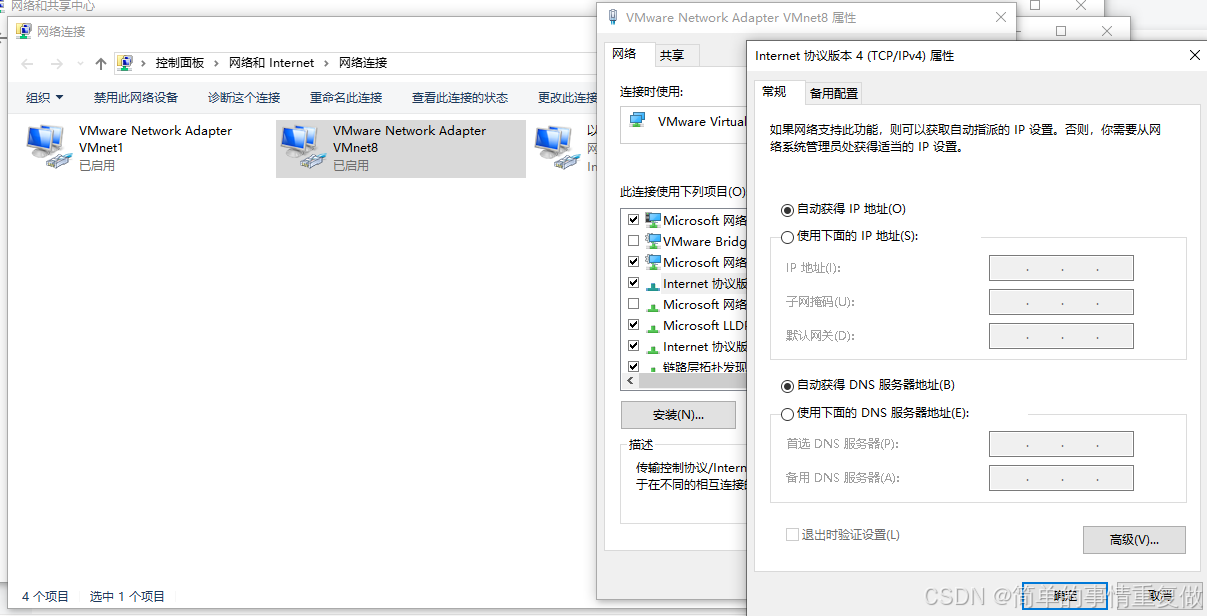Screen dimensions: 1207x616
Task: Uncheck the highlighted Internet 协议 row checkbox
Action: pos(633,283)
